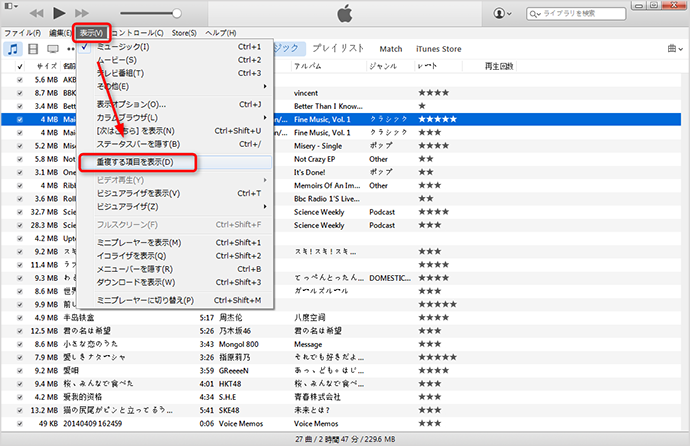This screenshot has width=690, height=446.
Task: Choose ステータスバーを隠す(B) menu entry
Action: coord(175,144)
